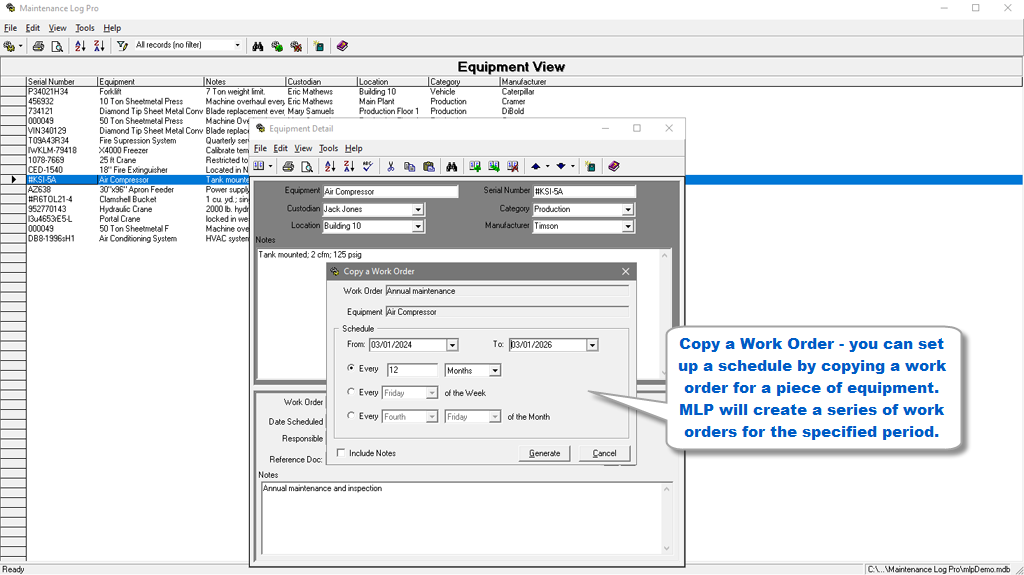Select the Every N Months radio button
This screenshot has width=1024, height=575.
click(x=351, y=369)
